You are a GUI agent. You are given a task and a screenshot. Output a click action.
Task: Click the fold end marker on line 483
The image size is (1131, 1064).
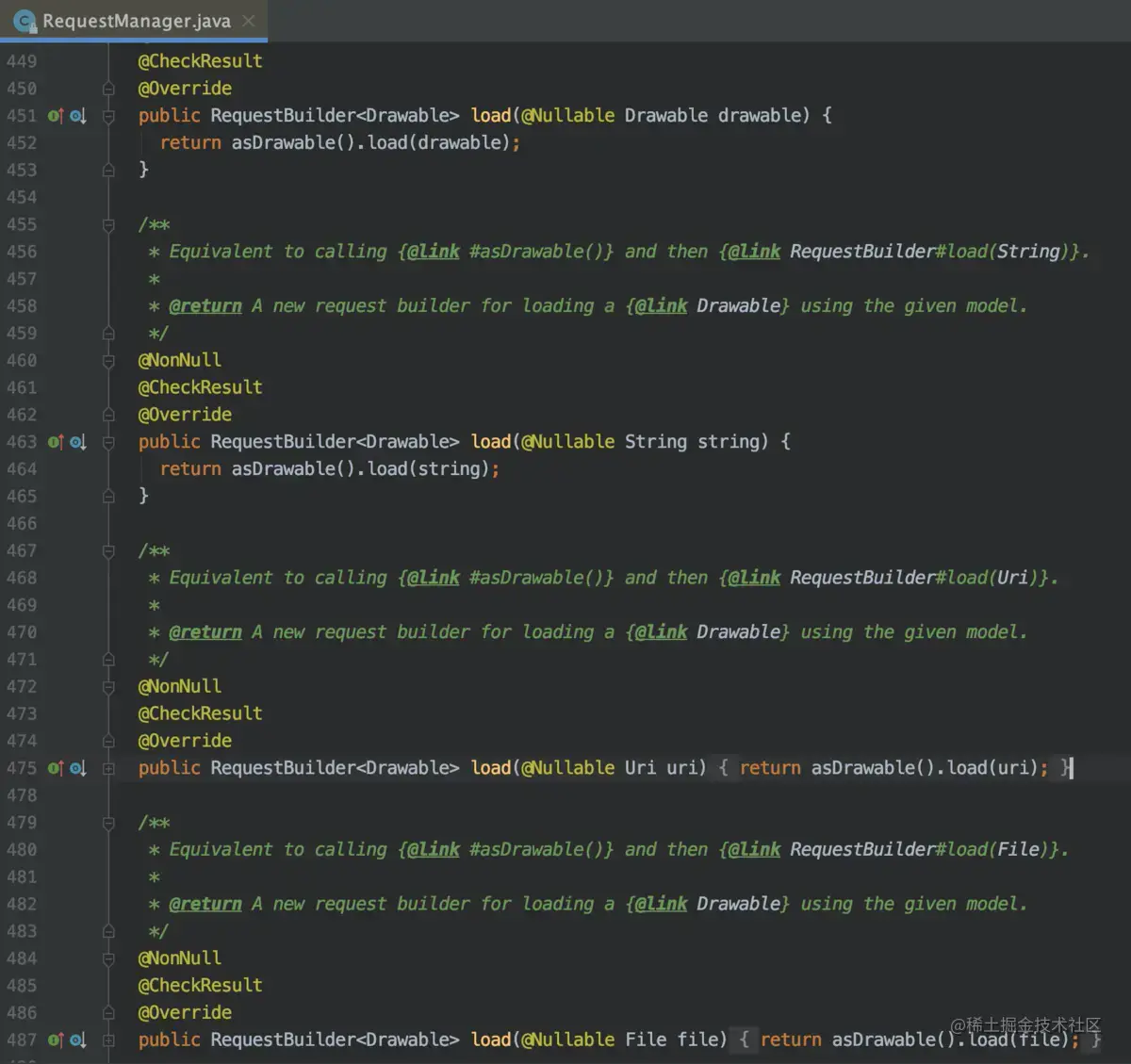[x=108, y=931]
